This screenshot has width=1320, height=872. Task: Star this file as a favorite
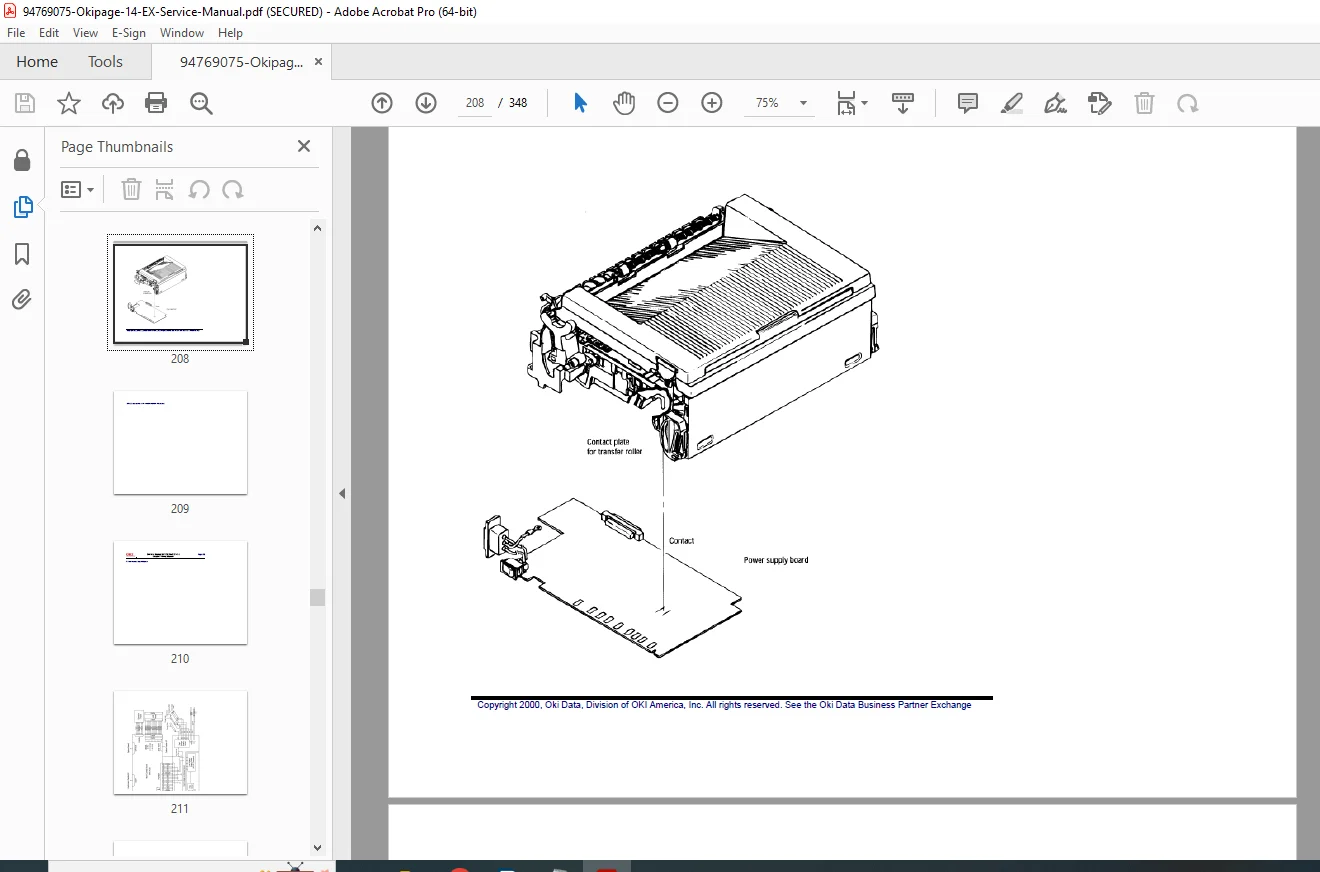(x=69, y=103)
